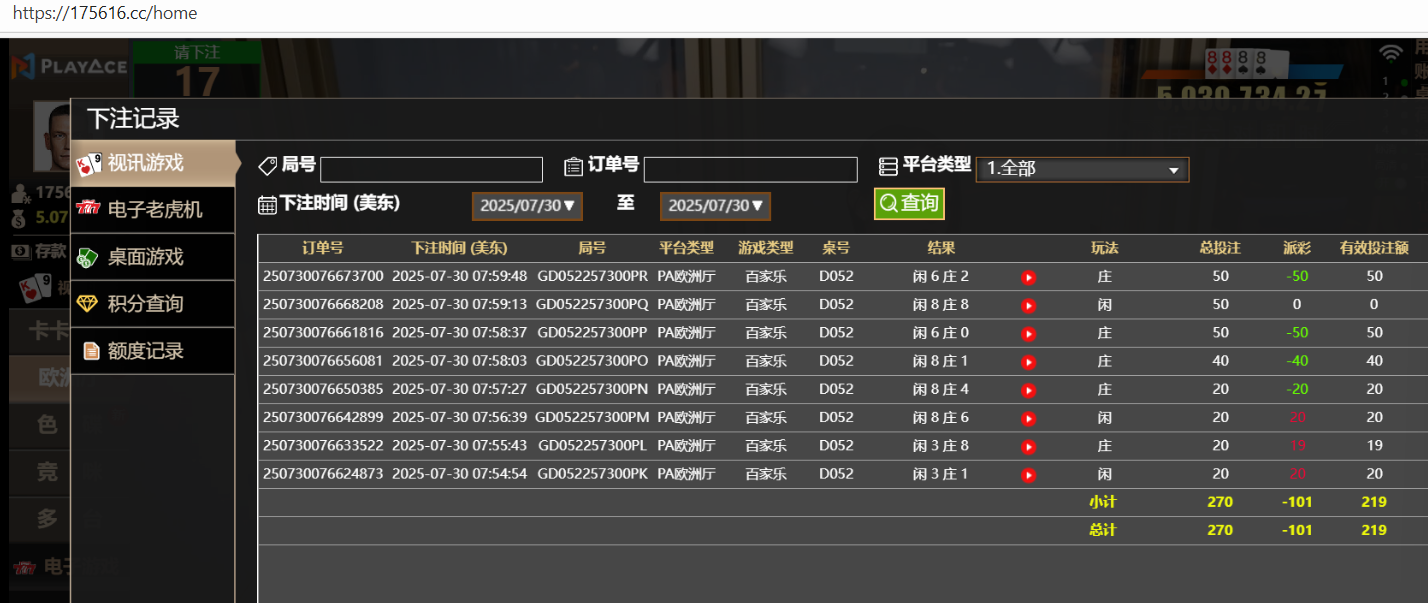Click the green 查询 search button
The image size is (1428, 603).
click(908, 204)
